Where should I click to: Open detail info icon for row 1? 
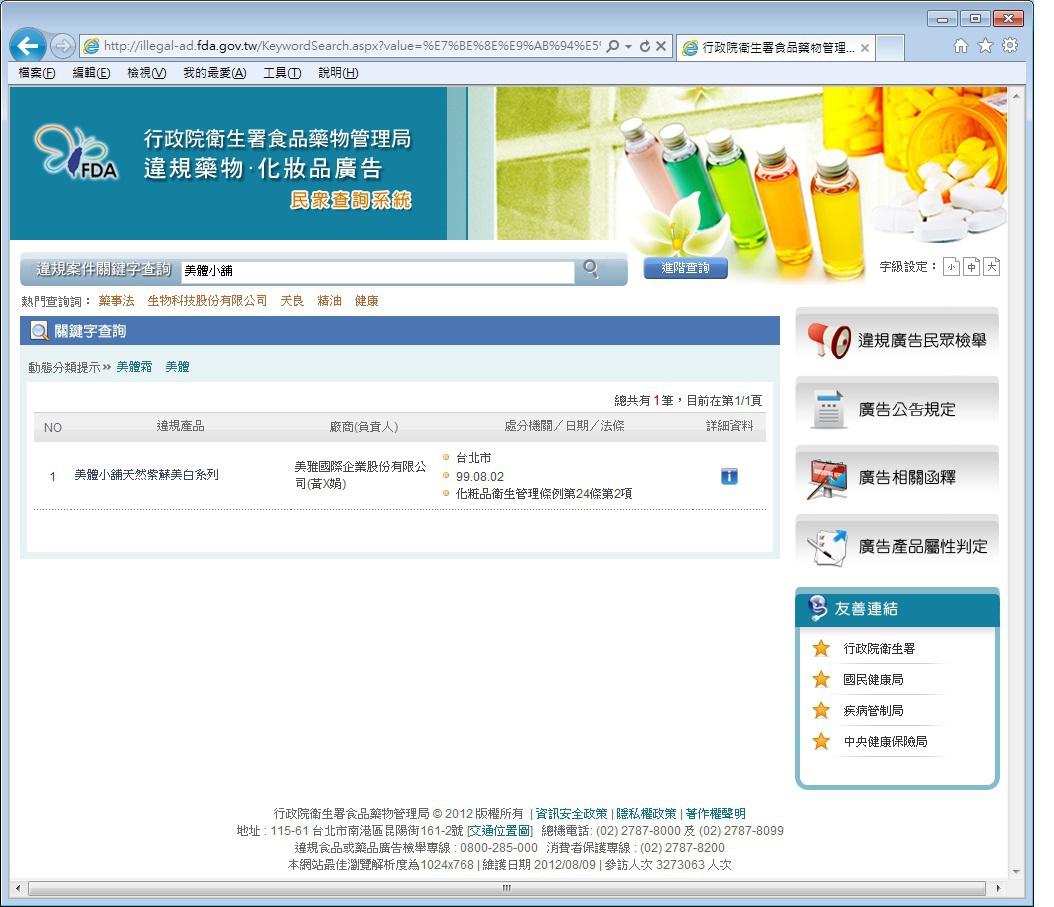[x=729, y=477]
